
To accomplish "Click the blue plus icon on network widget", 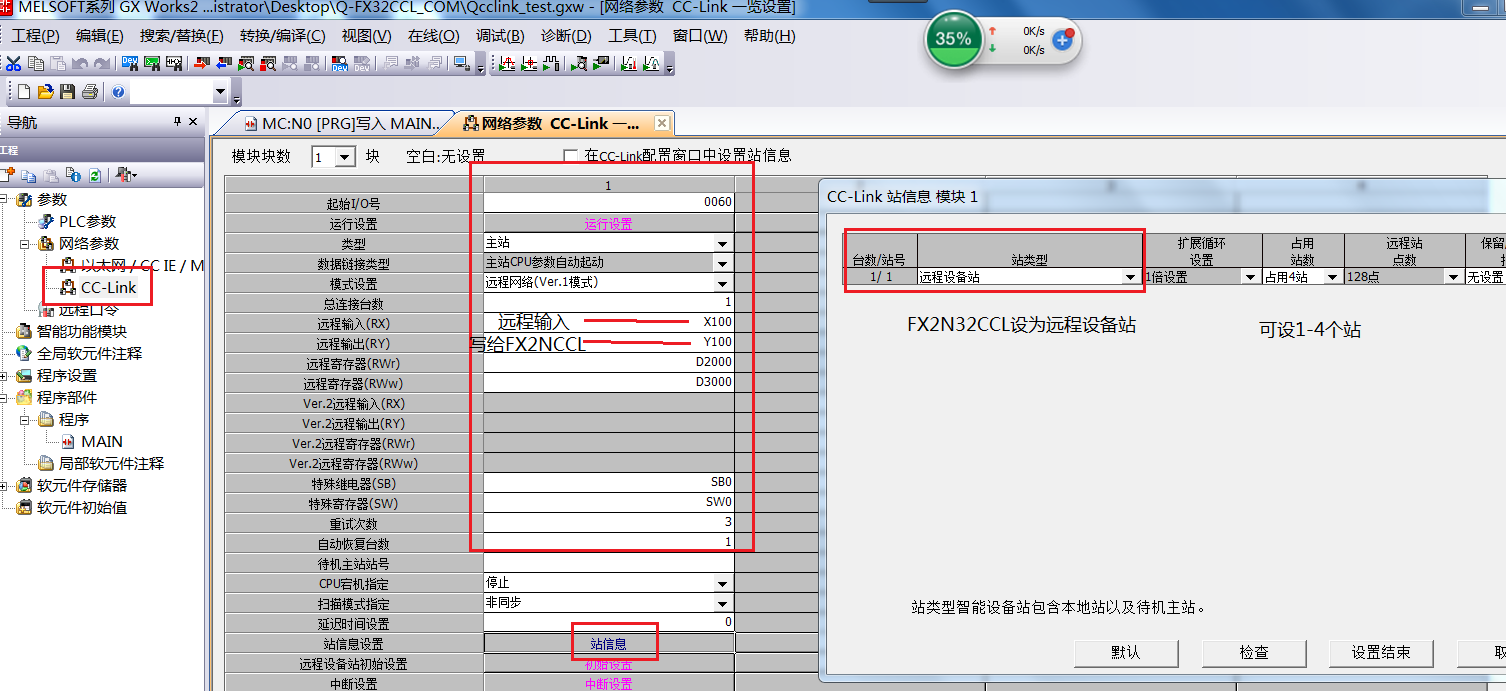I will pos(1063,41).
